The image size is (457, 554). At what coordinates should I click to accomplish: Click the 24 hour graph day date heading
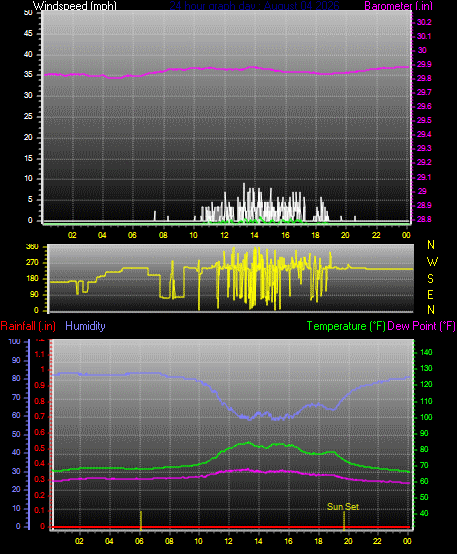click(254, 6)
